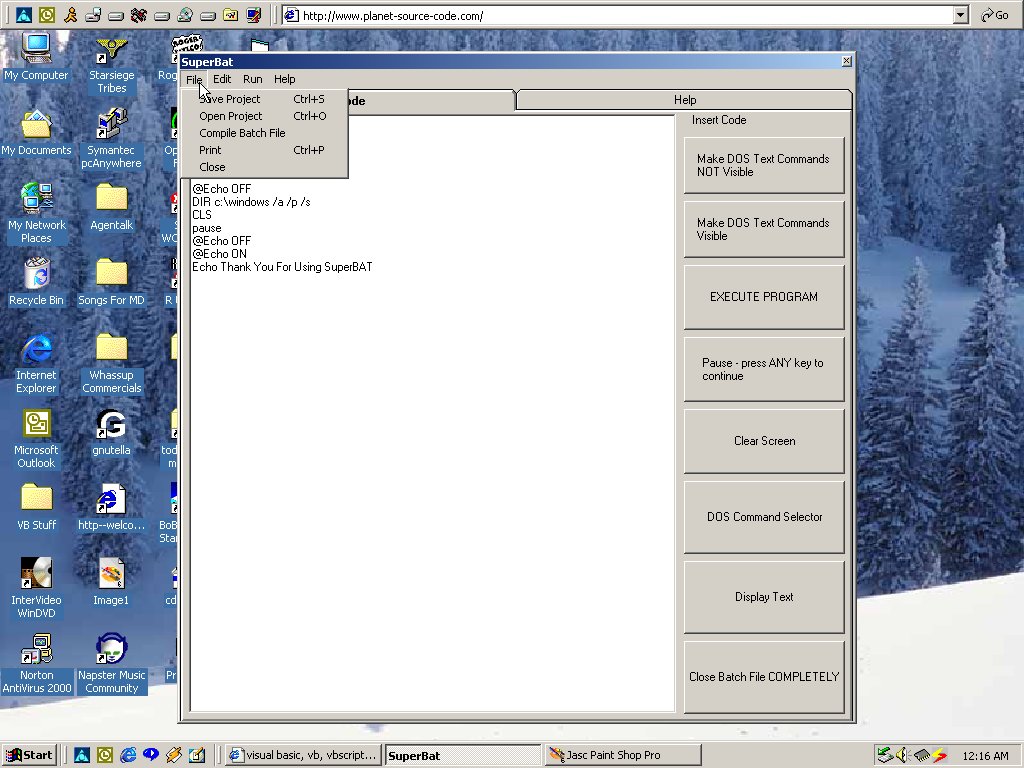The width and height of the screenshot is (1024, 768).
Task: Open the gnutella desktop shortcut
Action: click(111, 425)
